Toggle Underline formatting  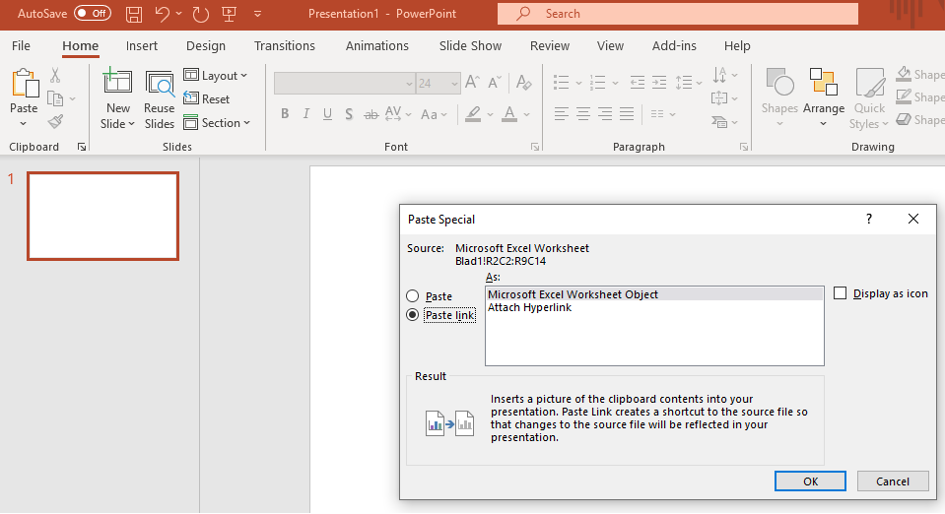pos(327,114)
